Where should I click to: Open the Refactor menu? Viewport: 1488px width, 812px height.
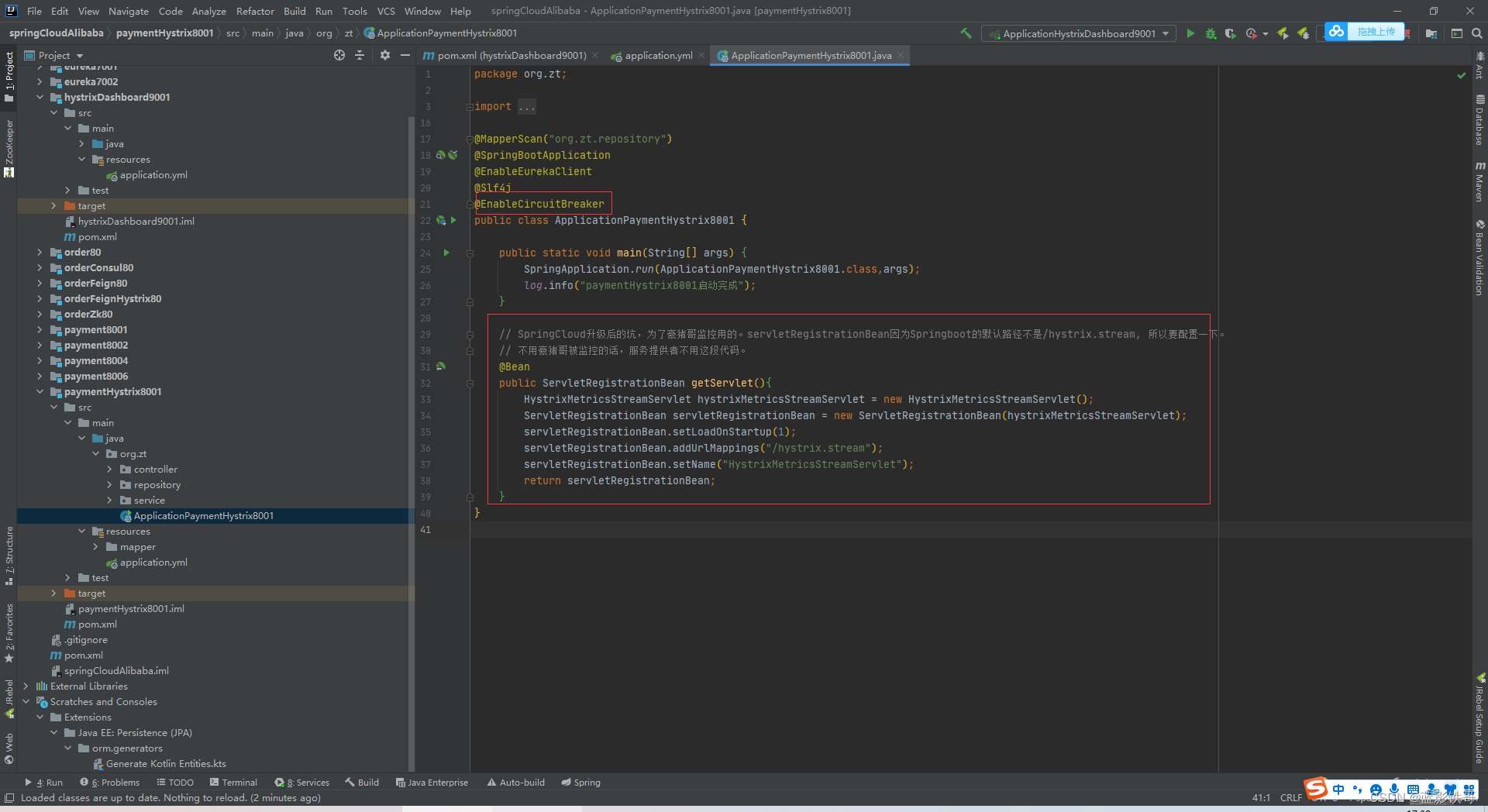[255, 11]
